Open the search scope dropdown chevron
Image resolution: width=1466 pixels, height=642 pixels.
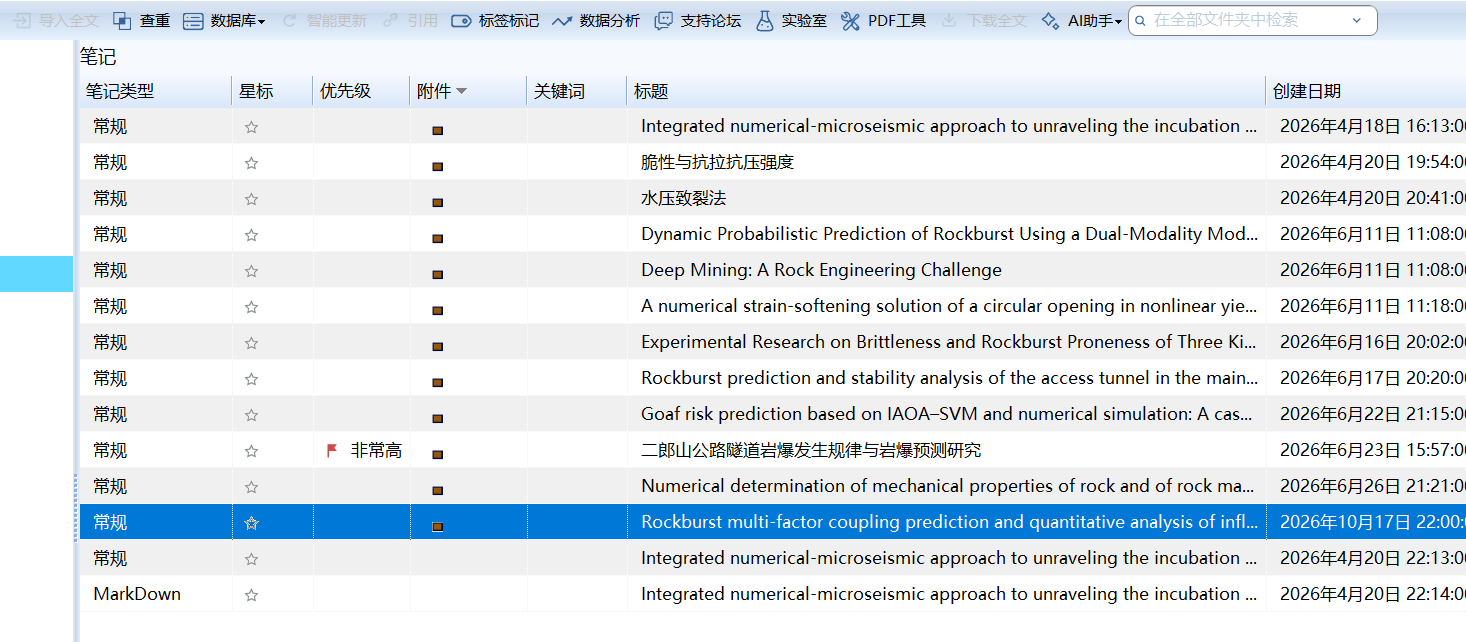(x=1357, y=20)
